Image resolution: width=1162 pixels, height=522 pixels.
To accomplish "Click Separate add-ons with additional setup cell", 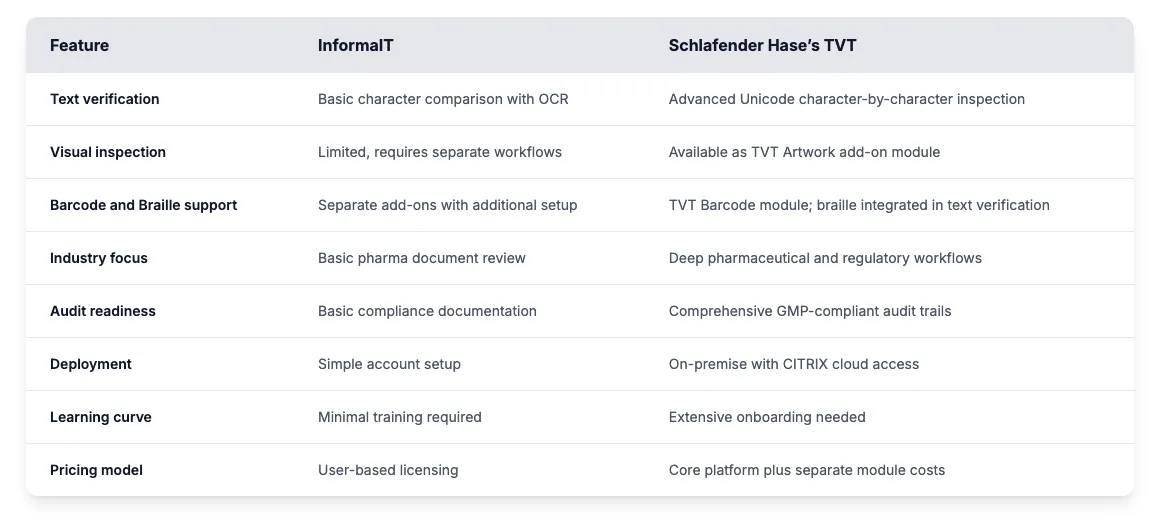I will point(448,205).
